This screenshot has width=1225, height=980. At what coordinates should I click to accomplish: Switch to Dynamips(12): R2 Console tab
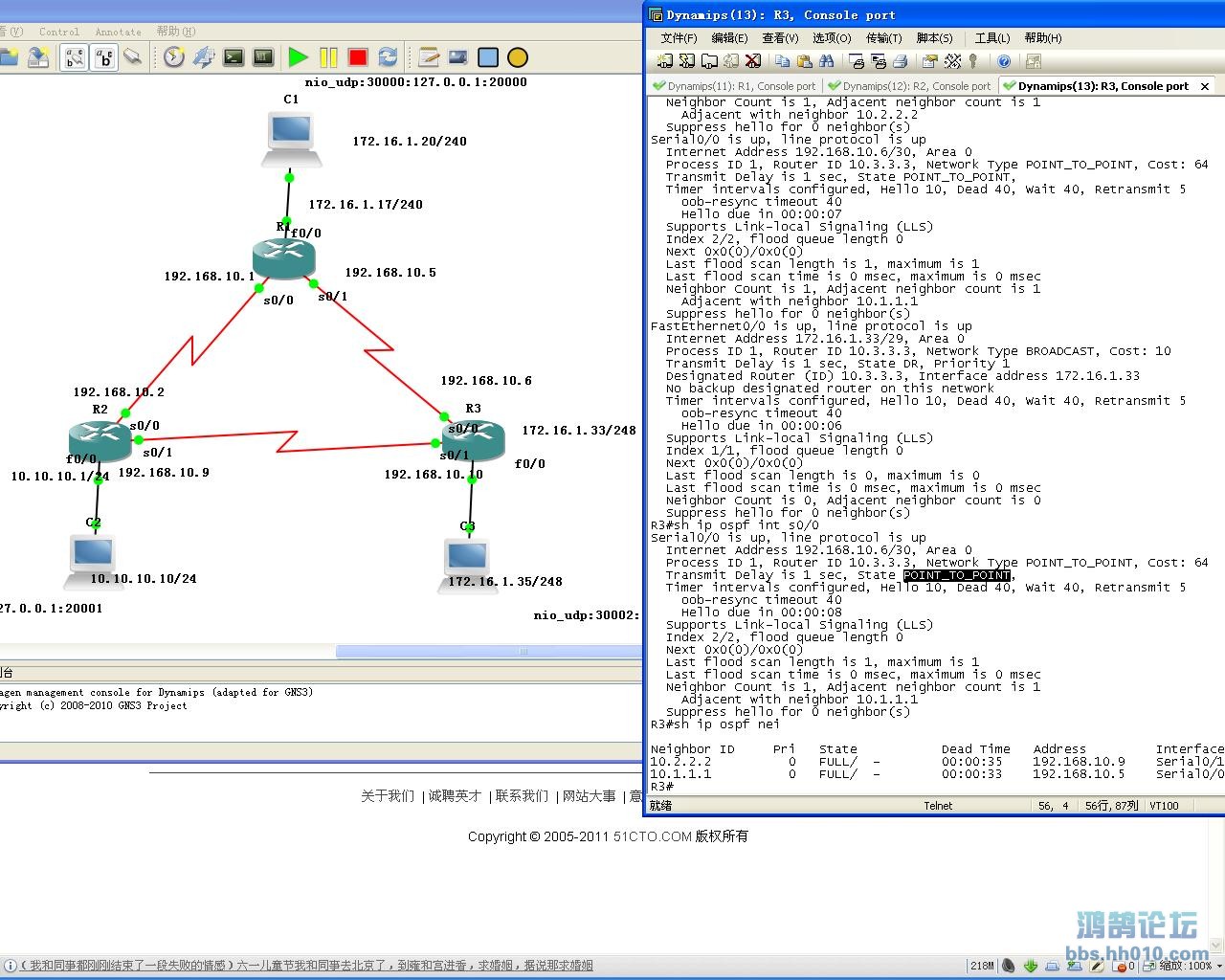coord(909,86)
